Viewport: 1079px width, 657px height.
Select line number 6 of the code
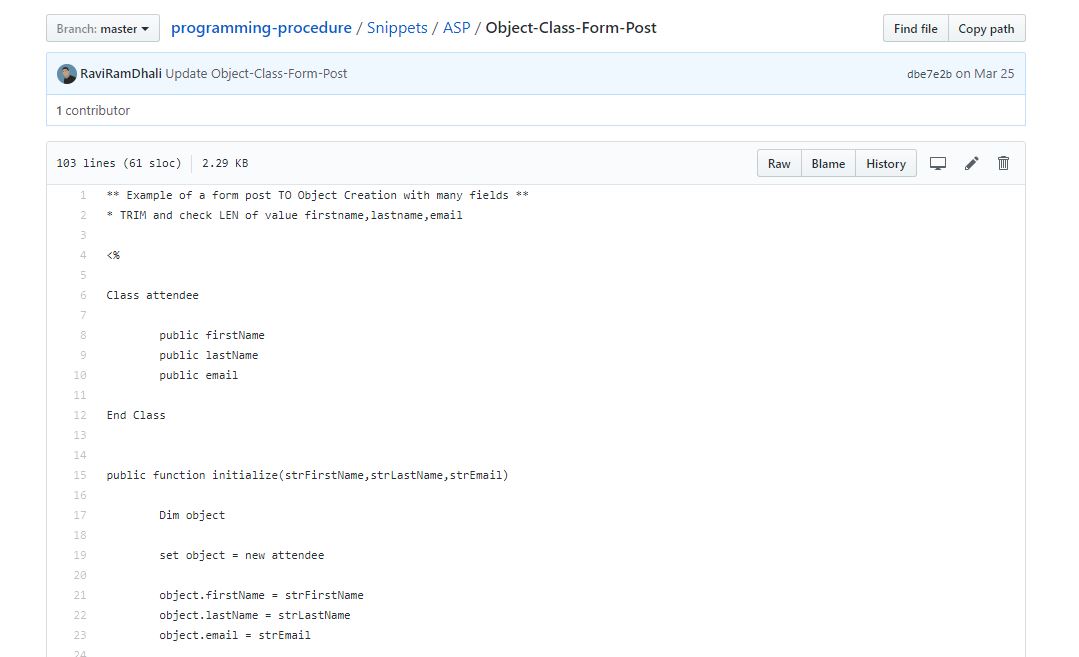(x=83, y=296)
